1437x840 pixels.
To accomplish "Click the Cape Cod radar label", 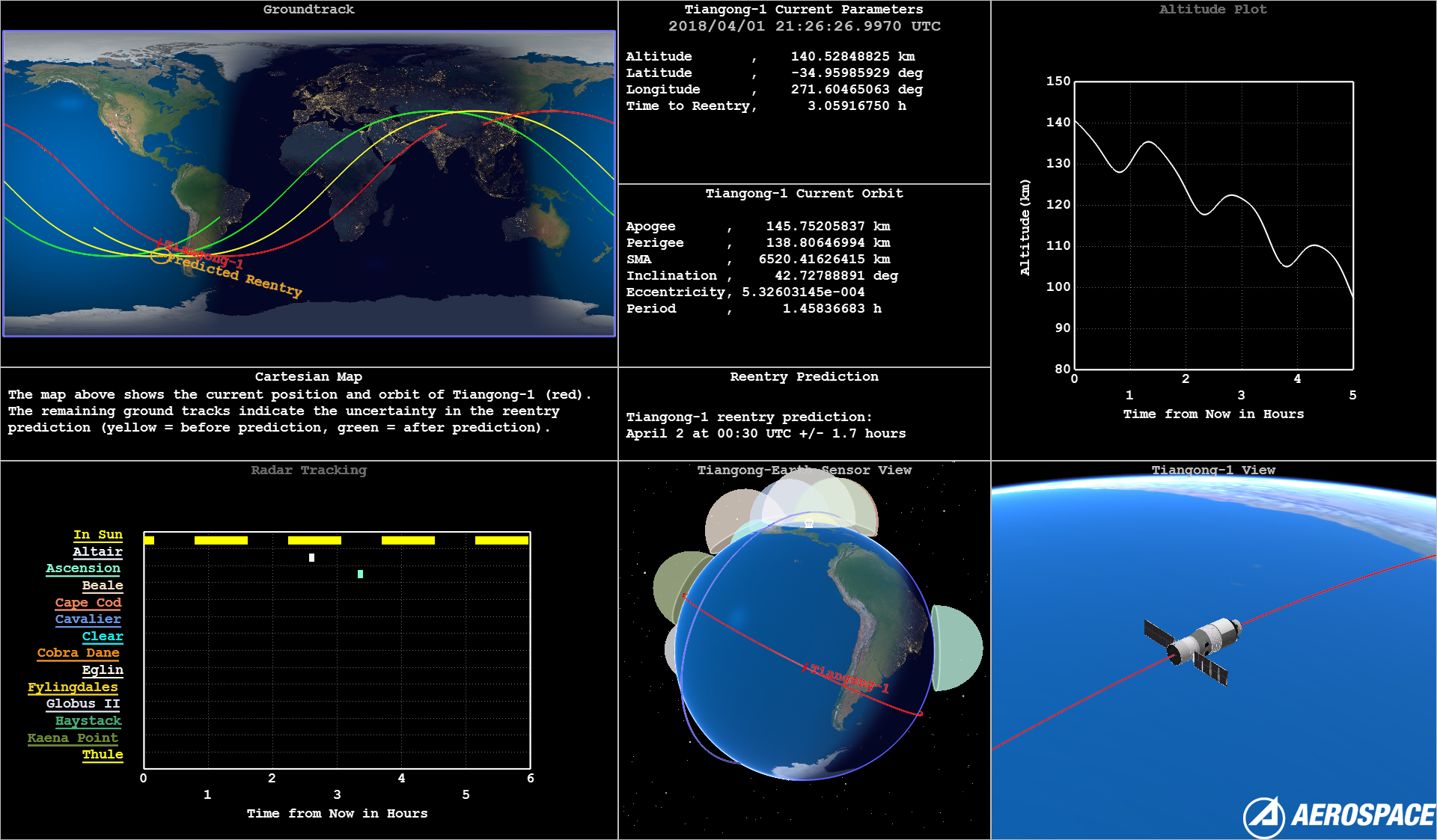I will (x=88, y=603).
